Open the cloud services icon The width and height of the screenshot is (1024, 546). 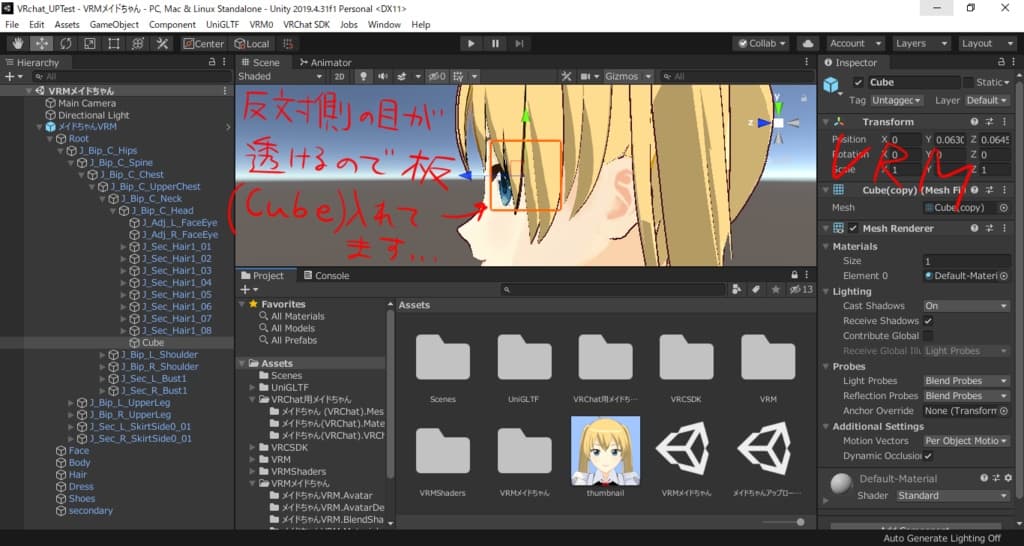(x=808, y=44)
